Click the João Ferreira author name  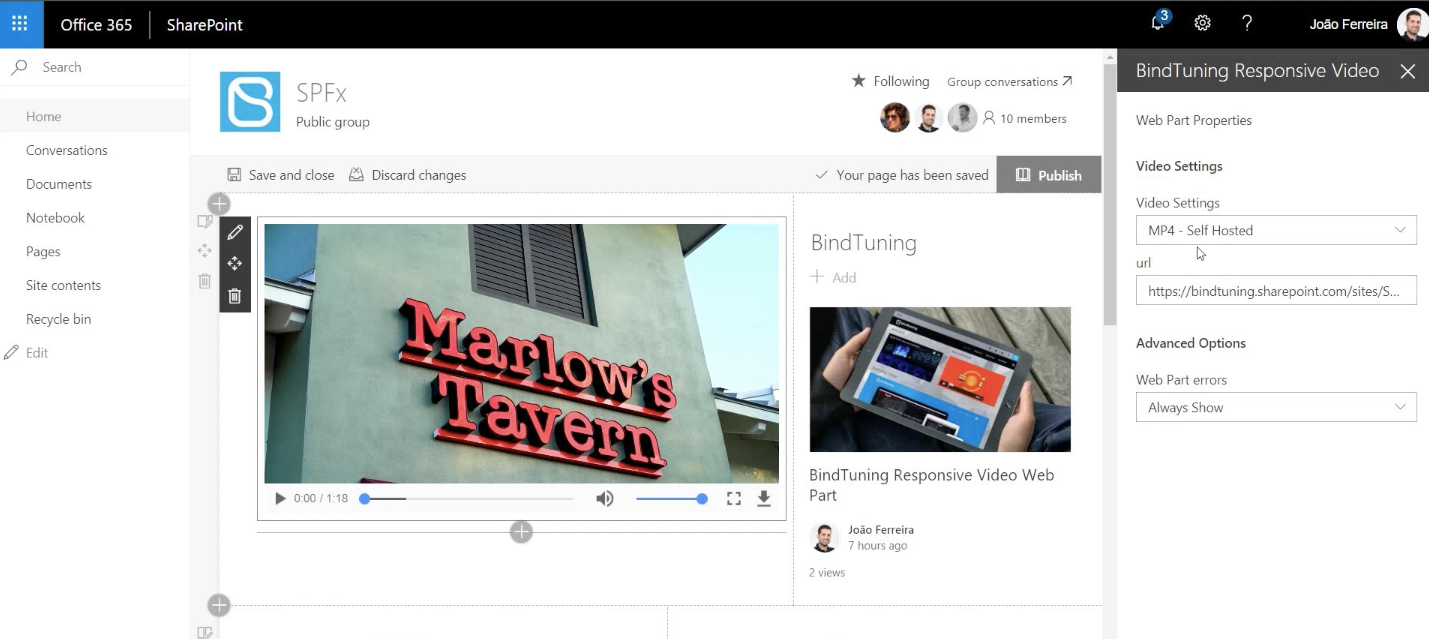pos(881,530)
